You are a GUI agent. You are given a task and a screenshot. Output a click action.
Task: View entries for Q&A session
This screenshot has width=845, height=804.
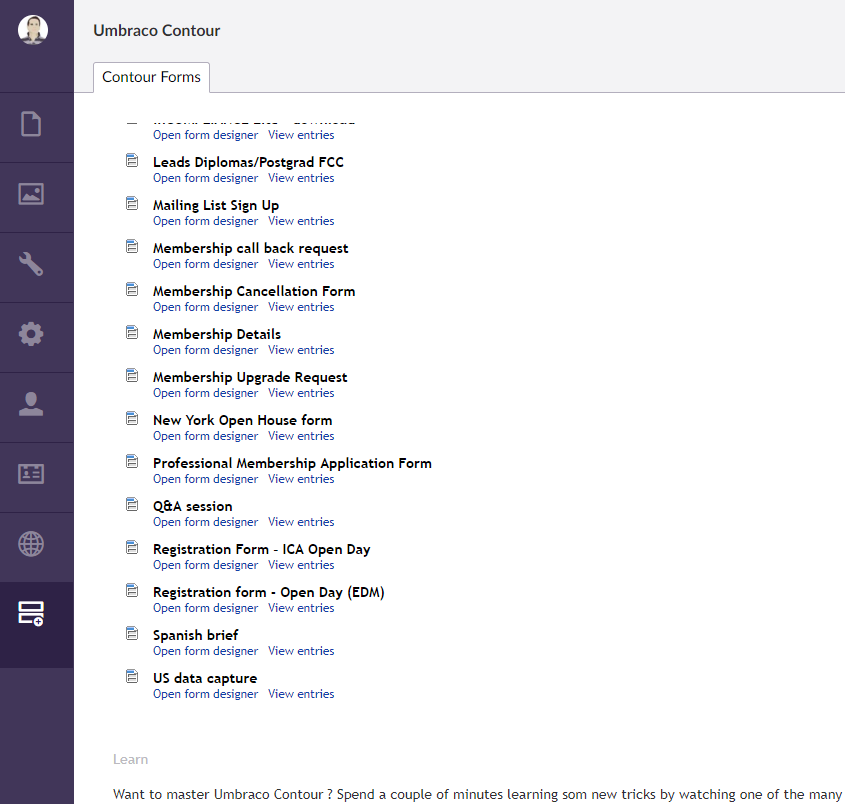click(301, 522)
